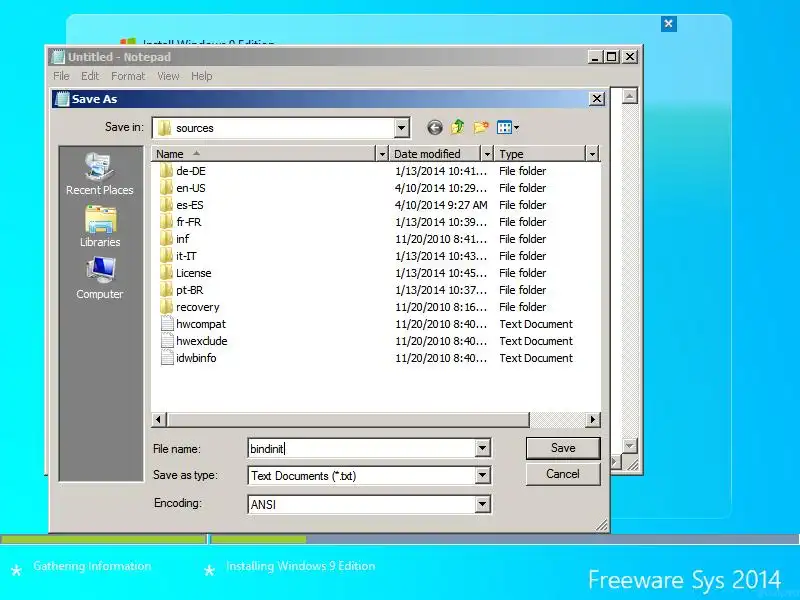The width and height of the screenshot is (800, 600).
Task: Sort files by Date modified header
Action: [x=435, y=154]
